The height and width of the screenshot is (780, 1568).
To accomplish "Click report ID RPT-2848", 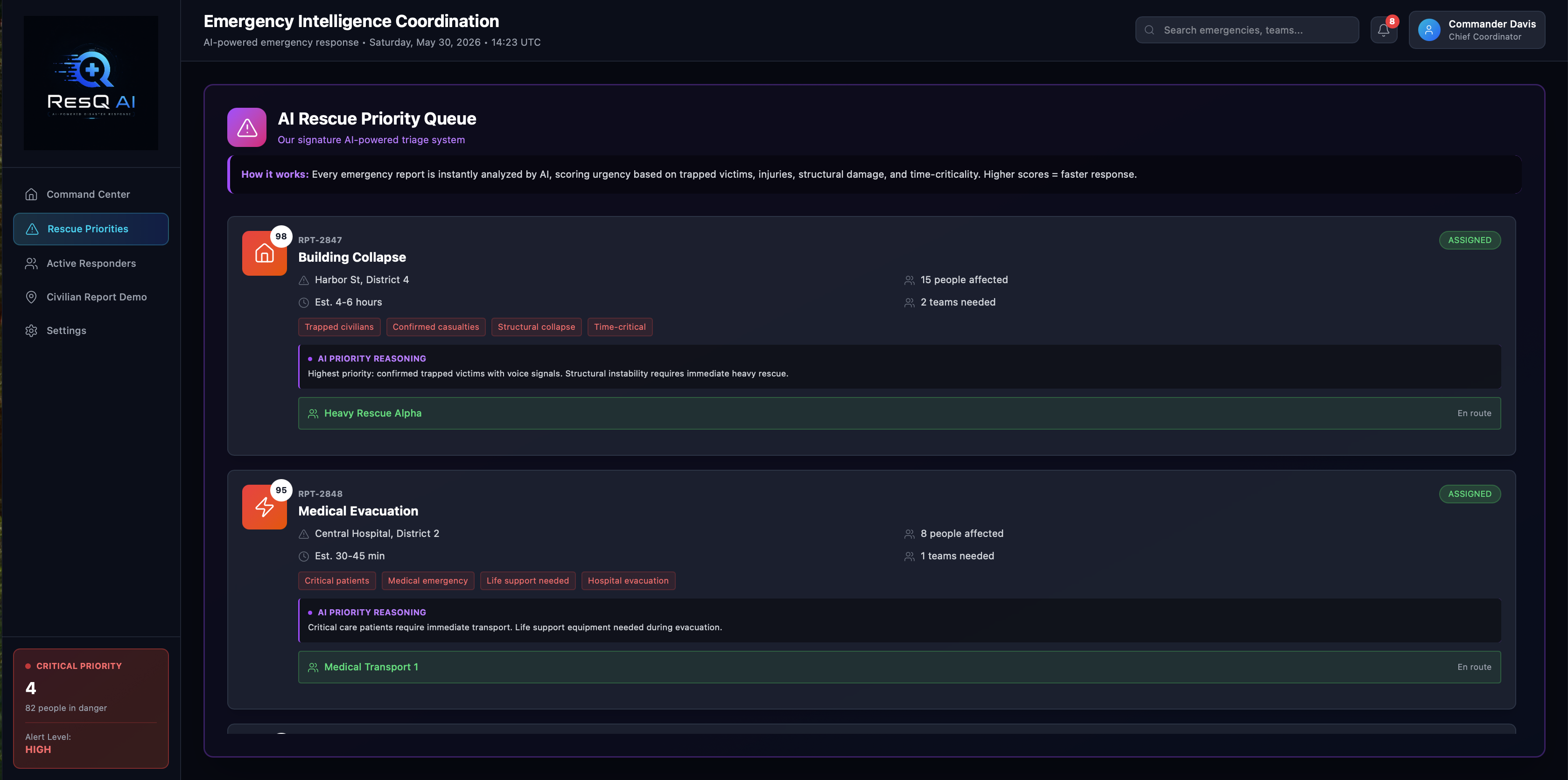I will coord(320,494).
